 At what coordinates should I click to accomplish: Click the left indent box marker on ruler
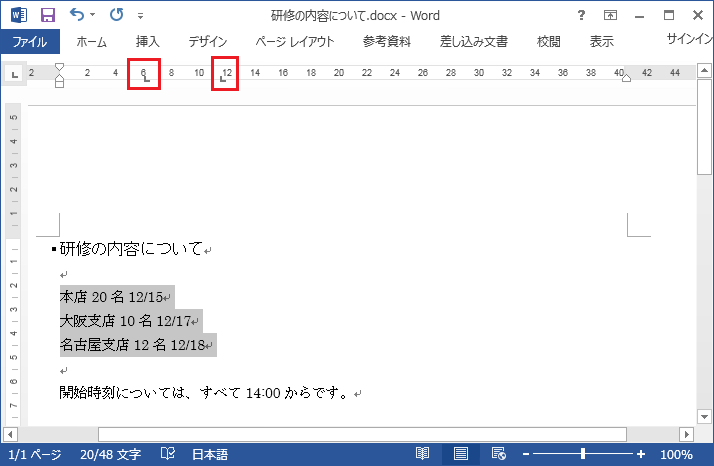[x=59, y=84]
